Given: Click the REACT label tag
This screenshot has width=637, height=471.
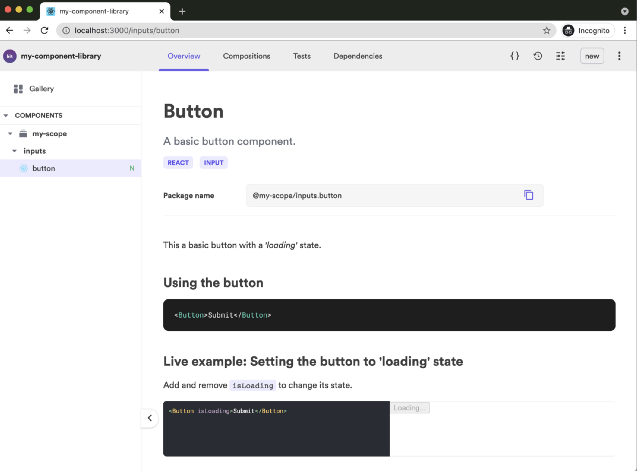Looking at the screenshot, I should pyautogui.click(x=178, y=162).
